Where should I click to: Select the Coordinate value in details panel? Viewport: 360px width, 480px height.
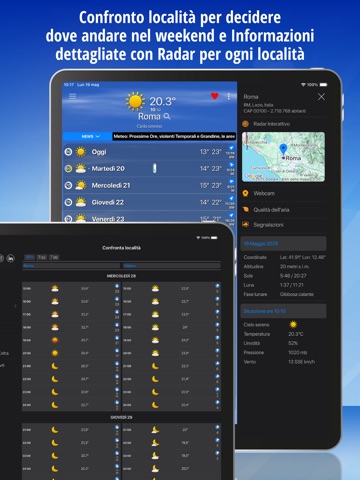[303, 257]
